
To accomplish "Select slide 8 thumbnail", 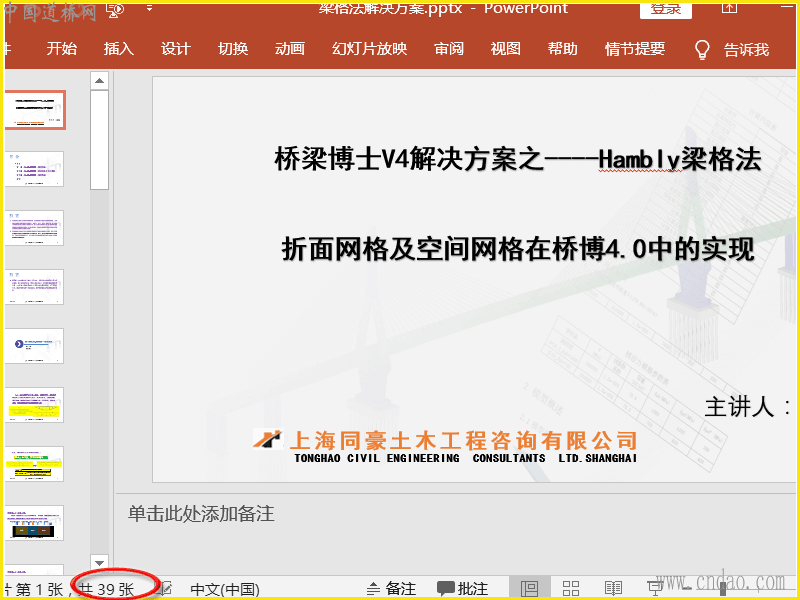I will [35, 523].
